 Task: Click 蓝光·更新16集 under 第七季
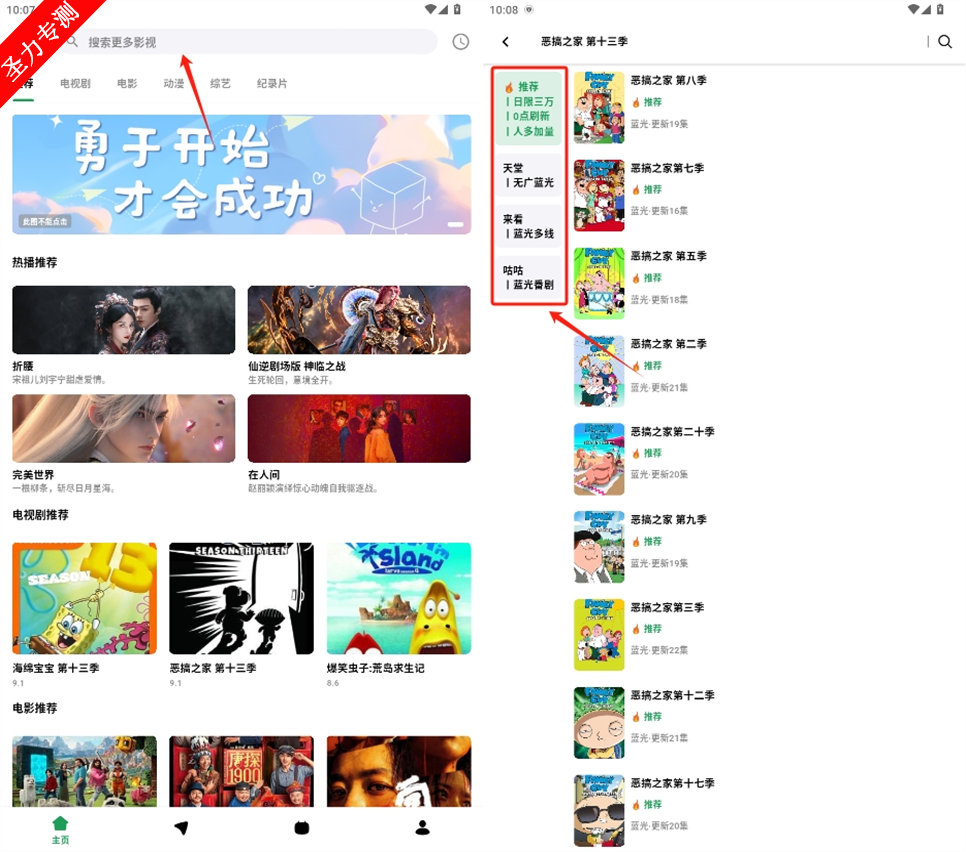pos(659,211)
